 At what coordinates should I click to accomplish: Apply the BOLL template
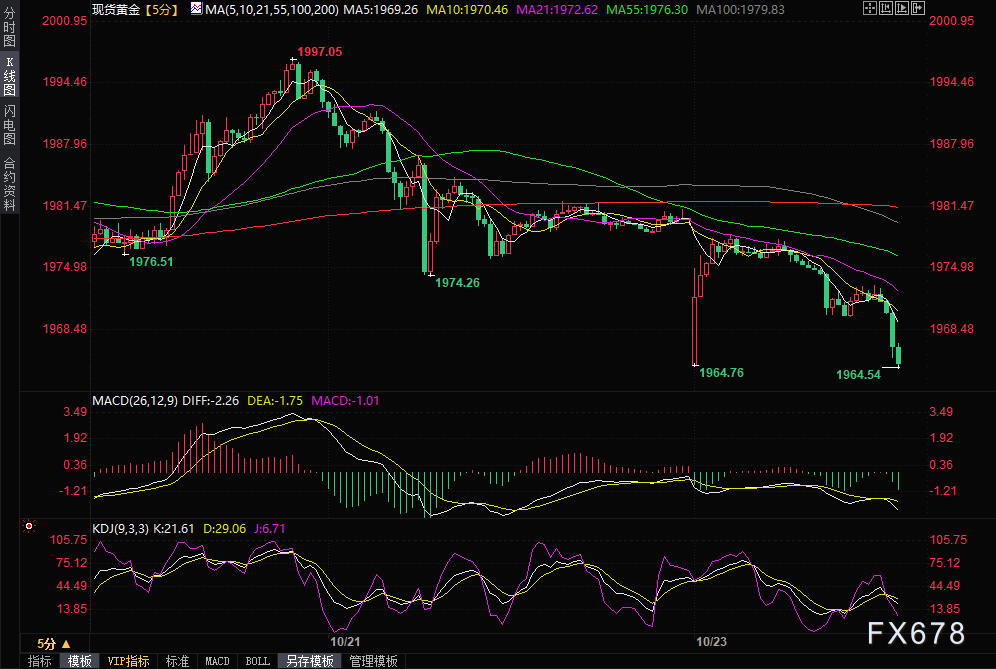(x=257, y=661)
